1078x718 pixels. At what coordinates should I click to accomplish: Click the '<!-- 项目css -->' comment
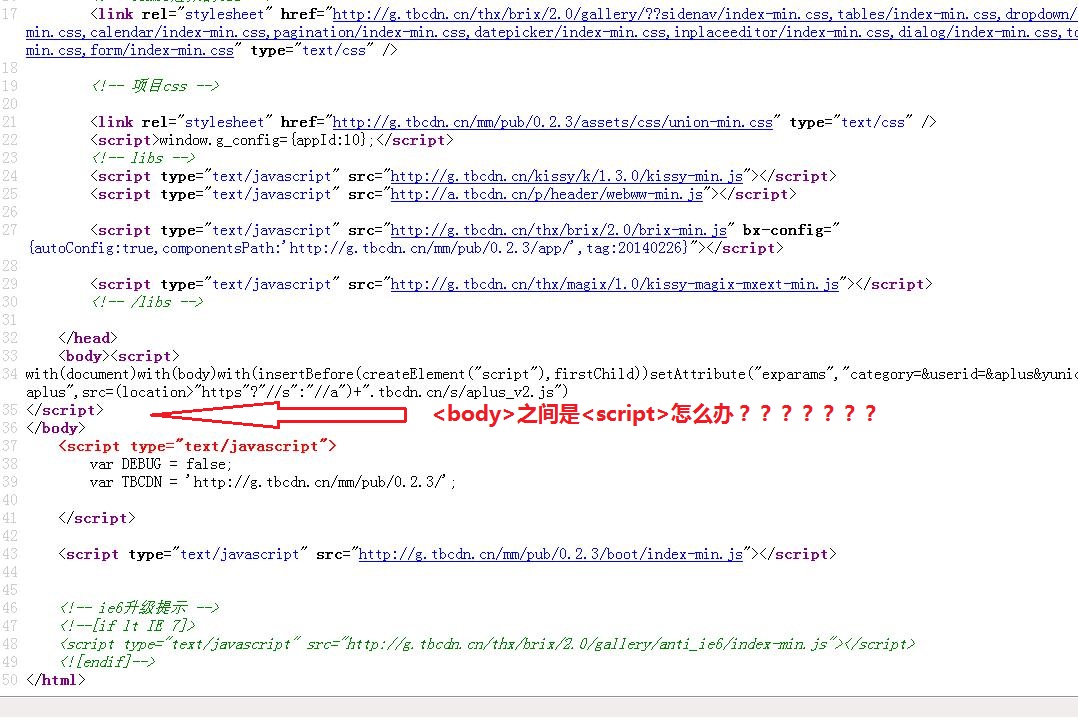pos(155,86)
